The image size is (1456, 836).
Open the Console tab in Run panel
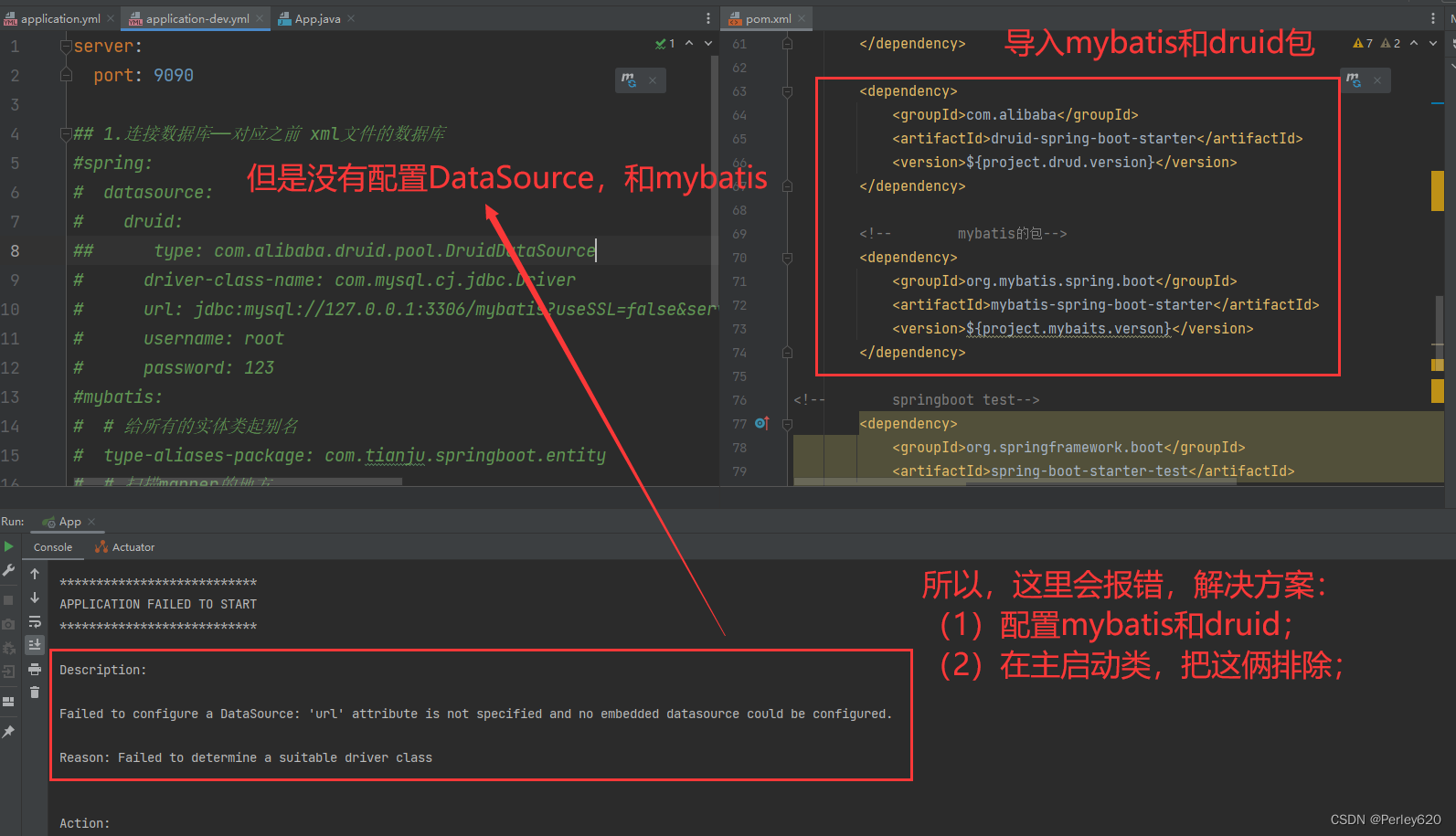53,547
